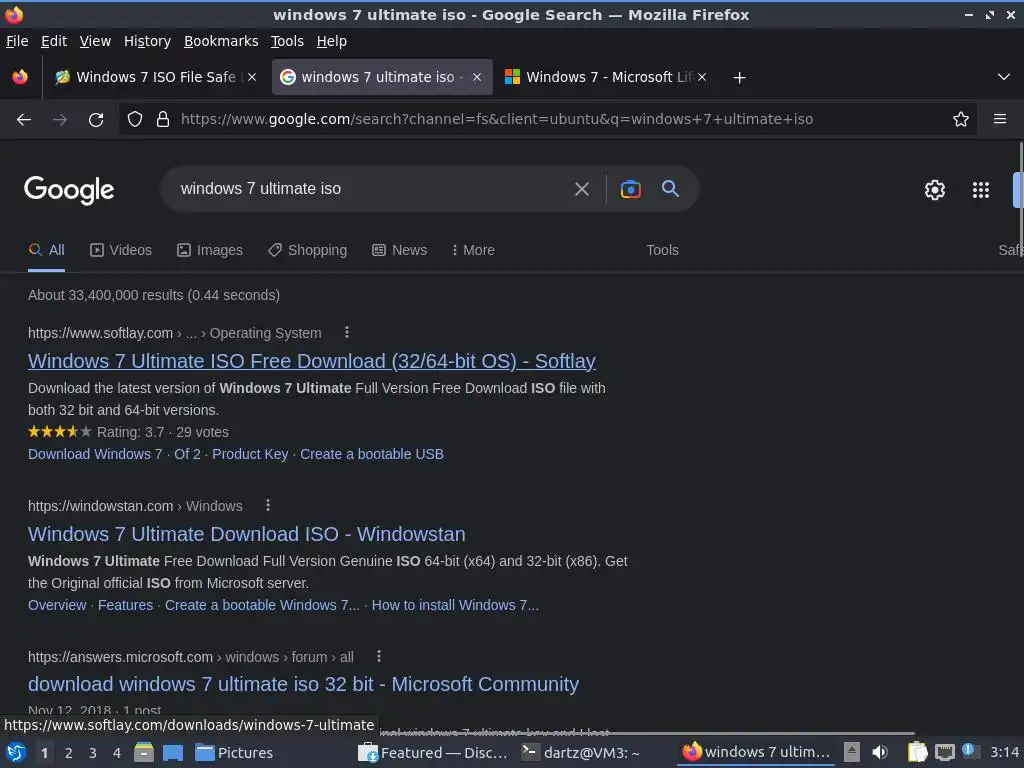Open the Tools menu in menu bar
The height and width of the screenshot is (768, 1024).
(287, 41)
